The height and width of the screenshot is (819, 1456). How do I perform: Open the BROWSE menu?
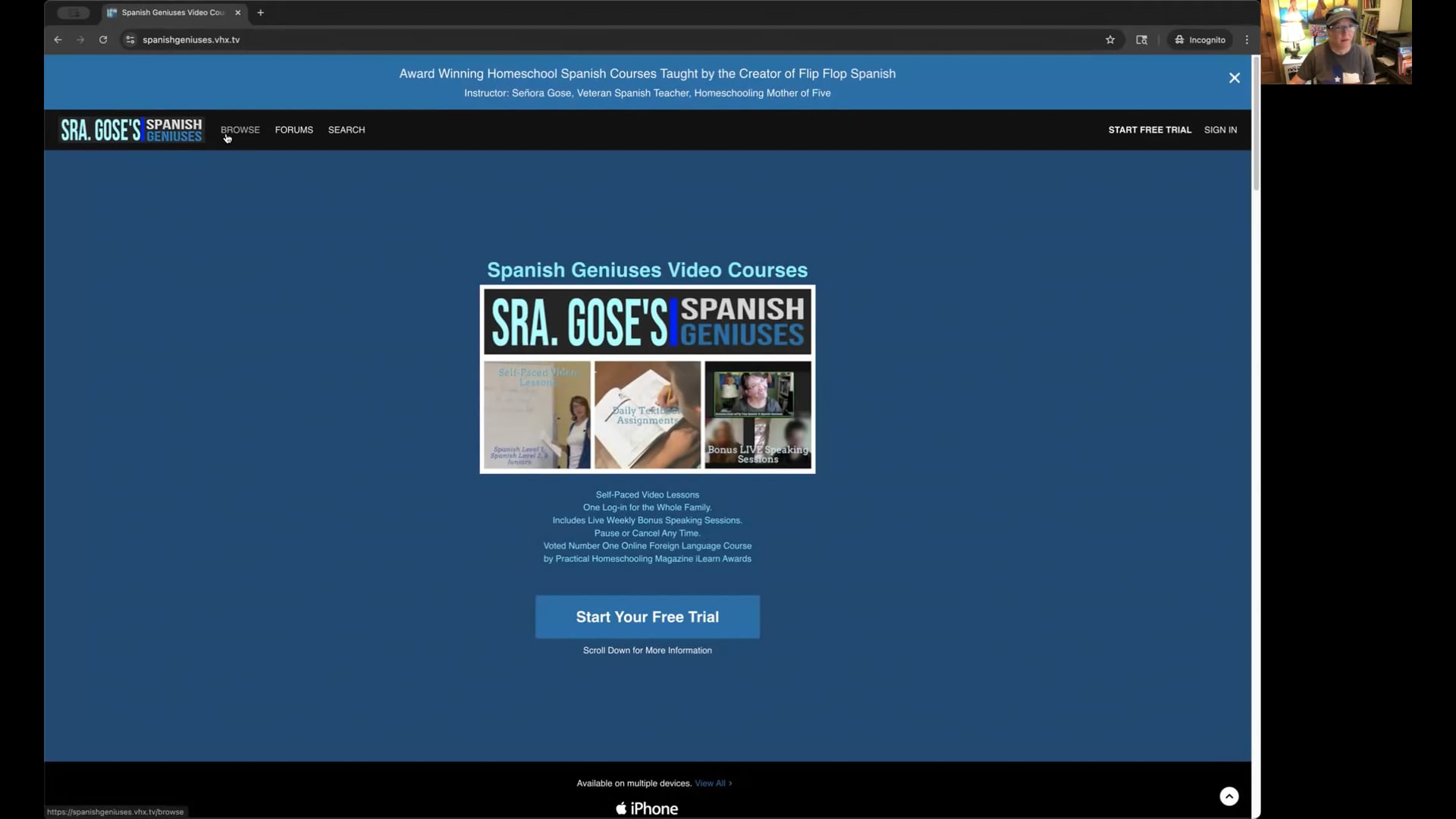point(240,130)
